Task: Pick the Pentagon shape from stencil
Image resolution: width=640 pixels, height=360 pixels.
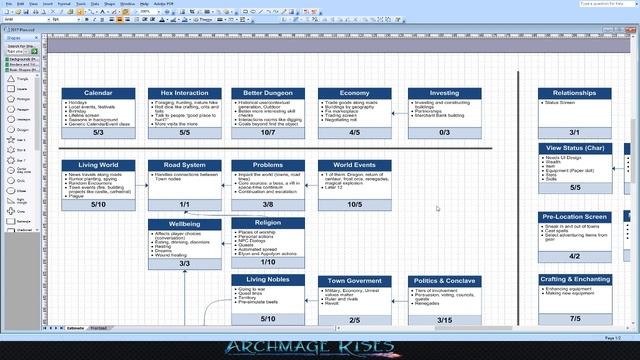Action: (11, 99)
